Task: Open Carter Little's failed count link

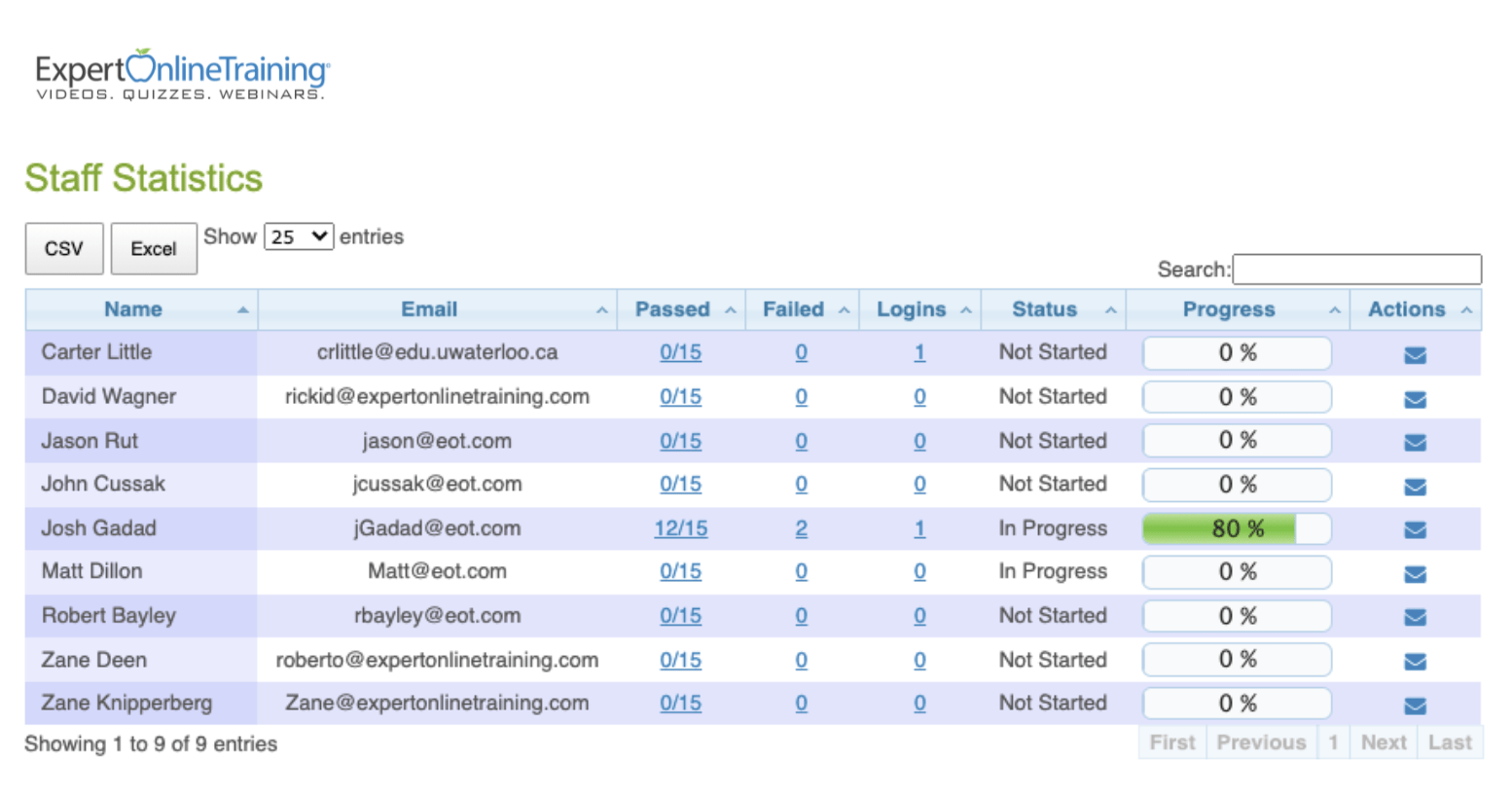Action: 801,352
